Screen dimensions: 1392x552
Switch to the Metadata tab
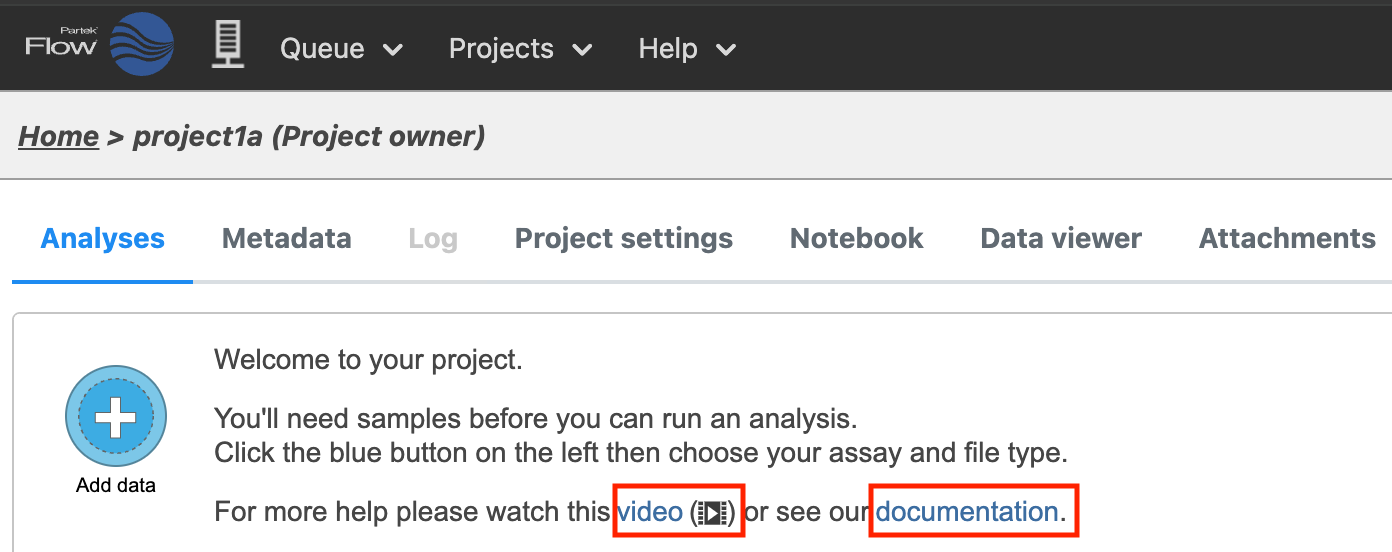point(287,238)
